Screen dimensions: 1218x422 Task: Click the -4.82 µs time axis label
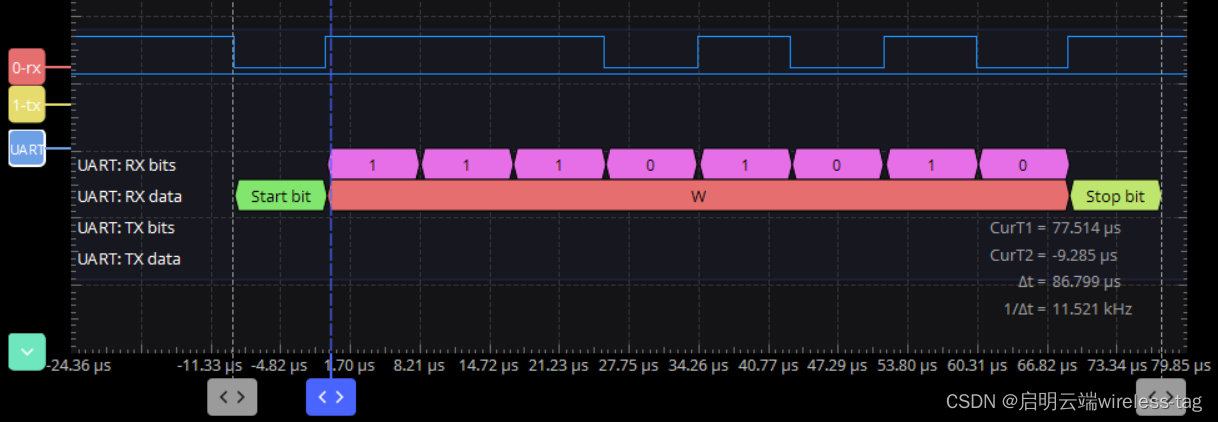coord(281,366)
